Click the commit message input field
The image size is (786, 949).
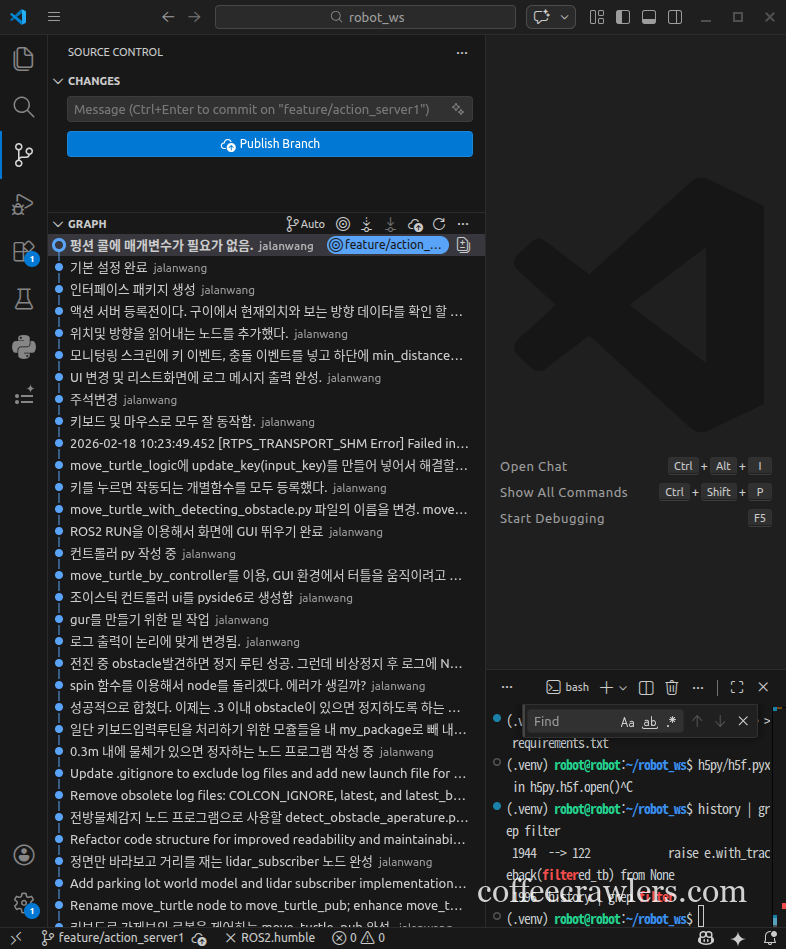click(x=258, y=109)
